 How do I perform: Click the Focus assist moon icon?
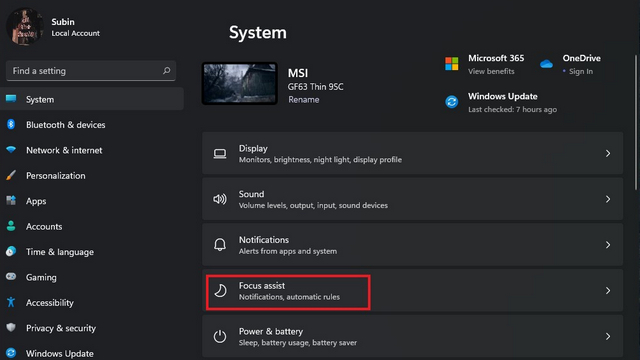tap(220, 291)
